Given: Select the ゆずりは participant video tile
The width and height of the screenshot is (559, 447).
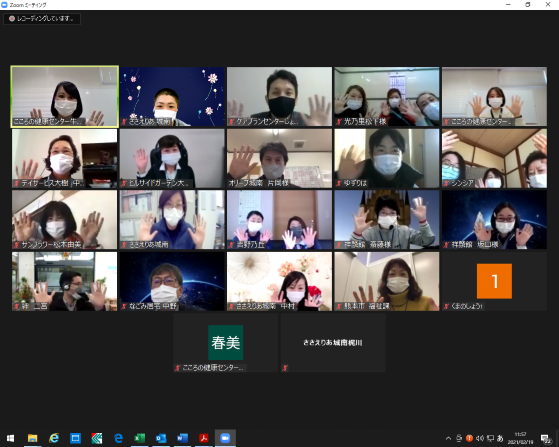Looking at the screenshot, I should click(387, 158).
